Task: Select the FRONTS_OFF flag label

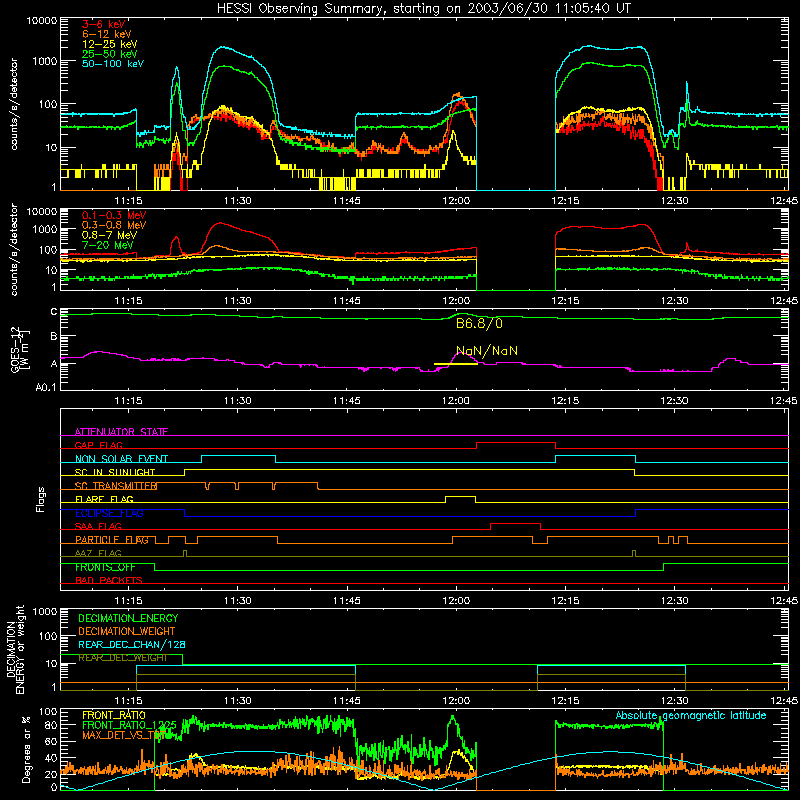Action: point(105,567)
